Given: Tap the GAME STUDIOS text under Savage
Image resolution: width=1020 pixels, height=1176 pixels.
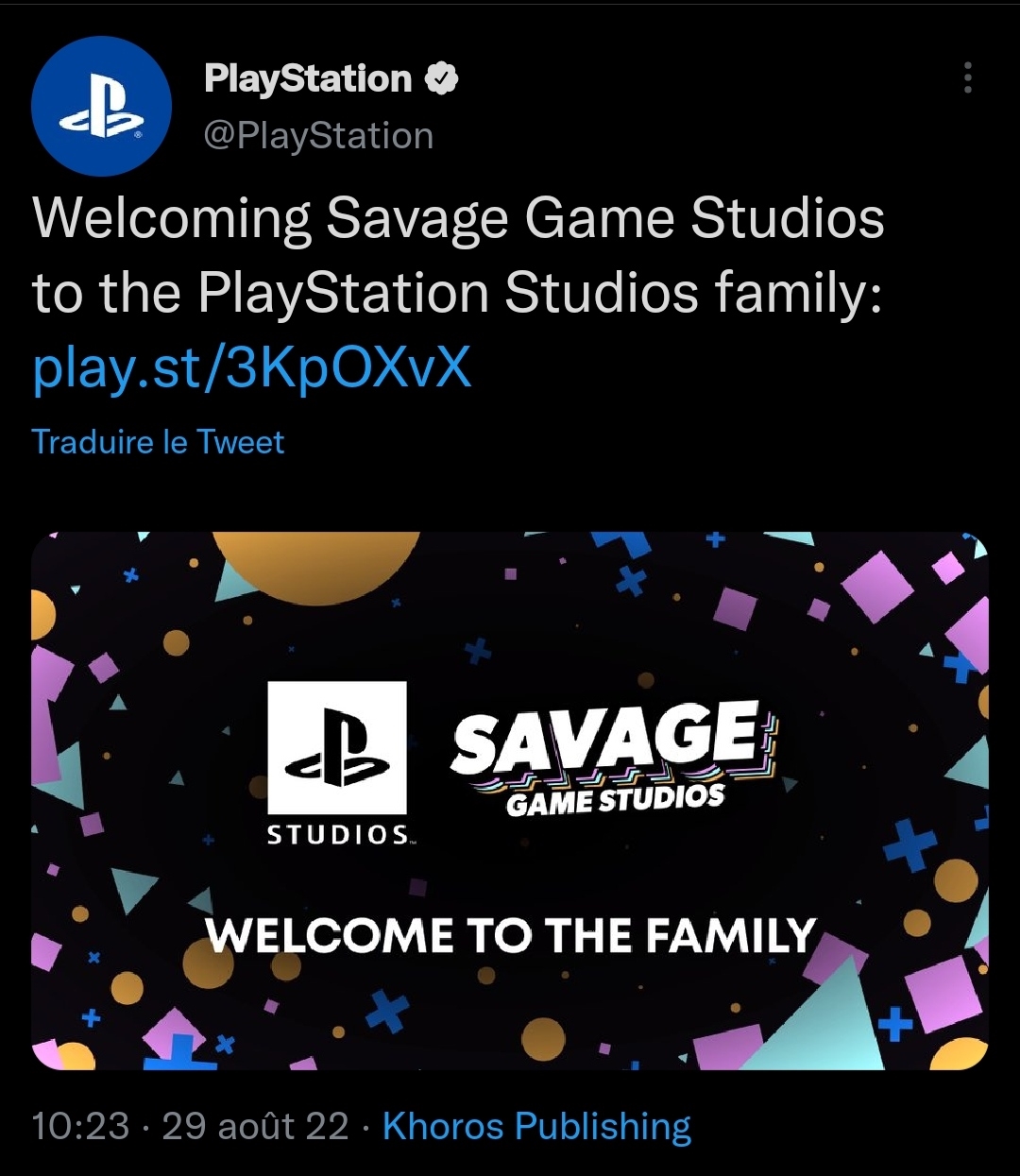Looking at the screenshot, I should coord(616,801).
